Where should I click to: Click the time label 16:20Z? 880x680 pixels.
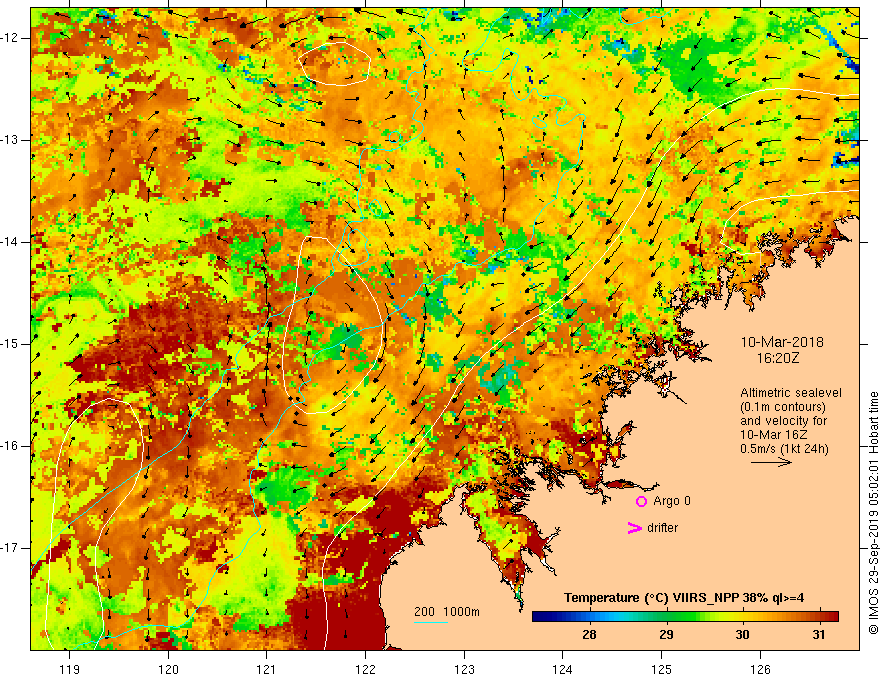click(777, 358)
